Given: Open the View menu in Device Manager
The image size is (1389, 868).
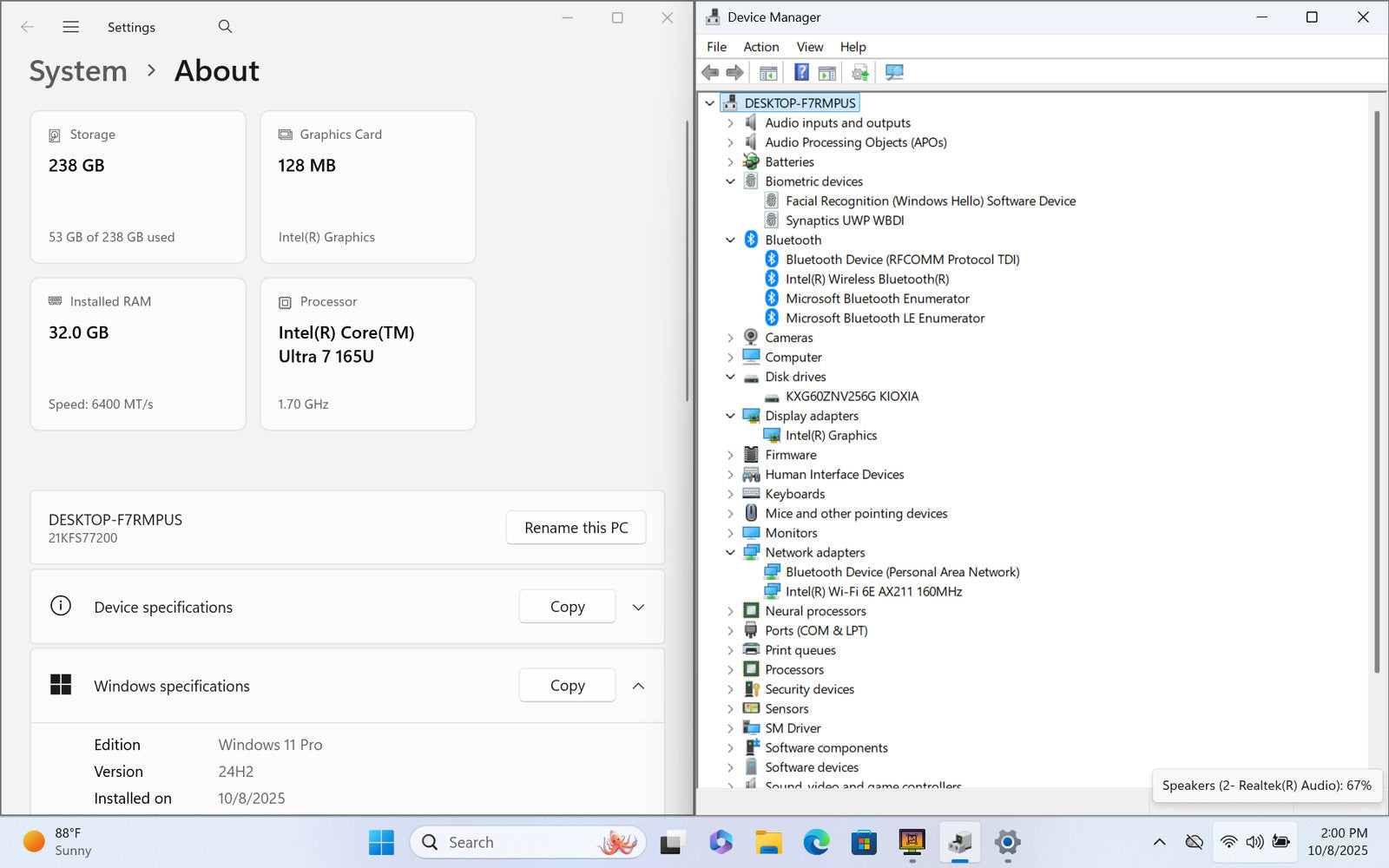Looking at the screenshot, I should click(x=809, y=47).
